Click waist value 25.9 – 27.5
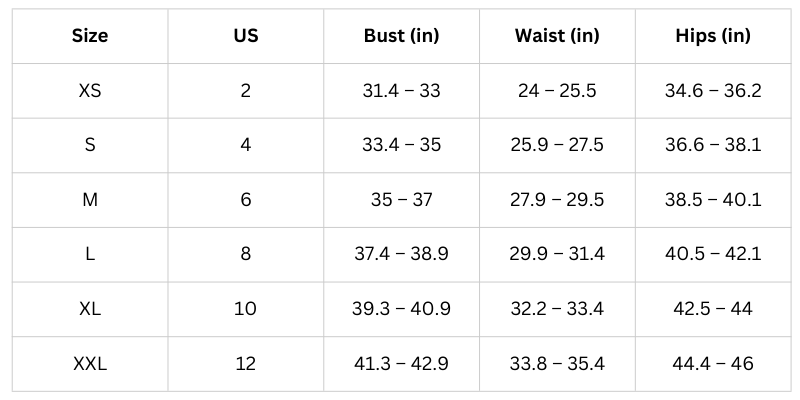Viewport: 800px width, 400px height. click(557, 145)
